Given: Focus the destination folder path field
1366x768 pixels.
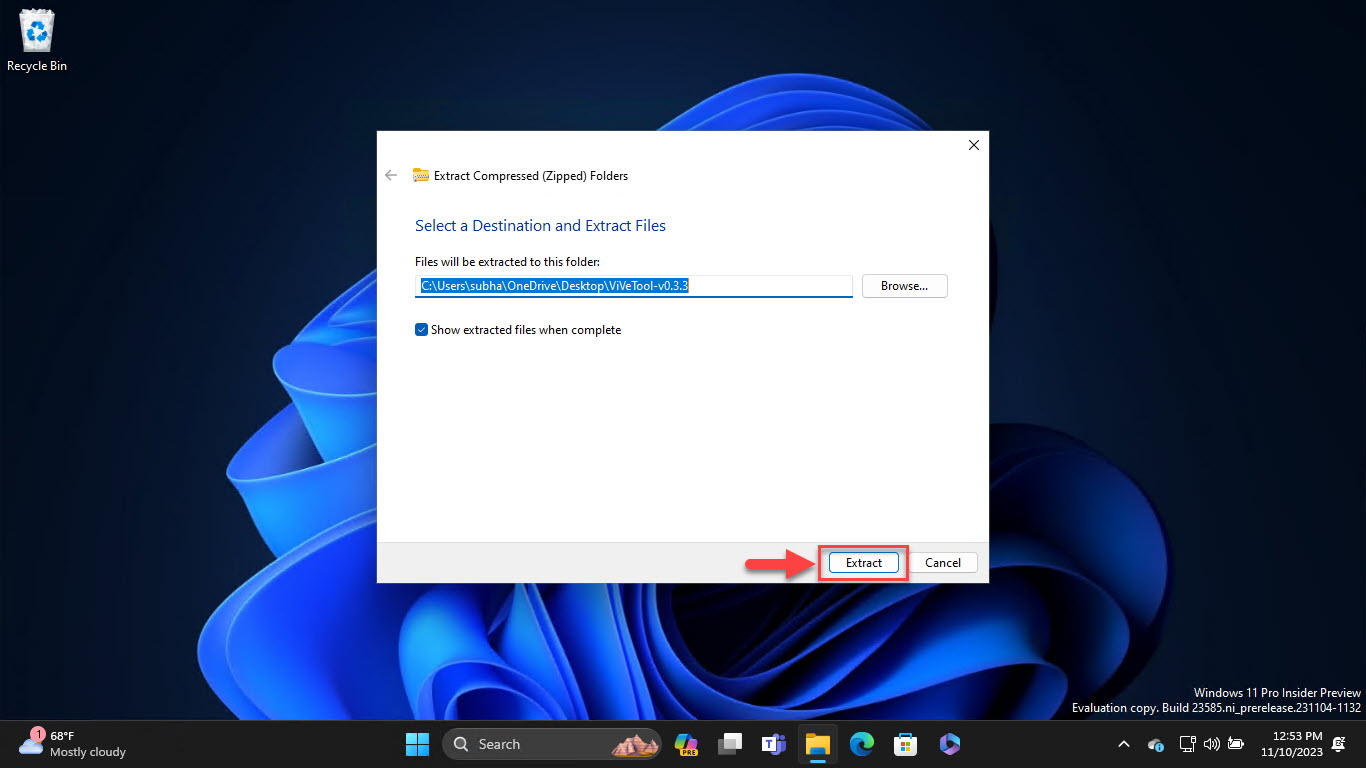Looking at the screenshot, I should [633, 286].
